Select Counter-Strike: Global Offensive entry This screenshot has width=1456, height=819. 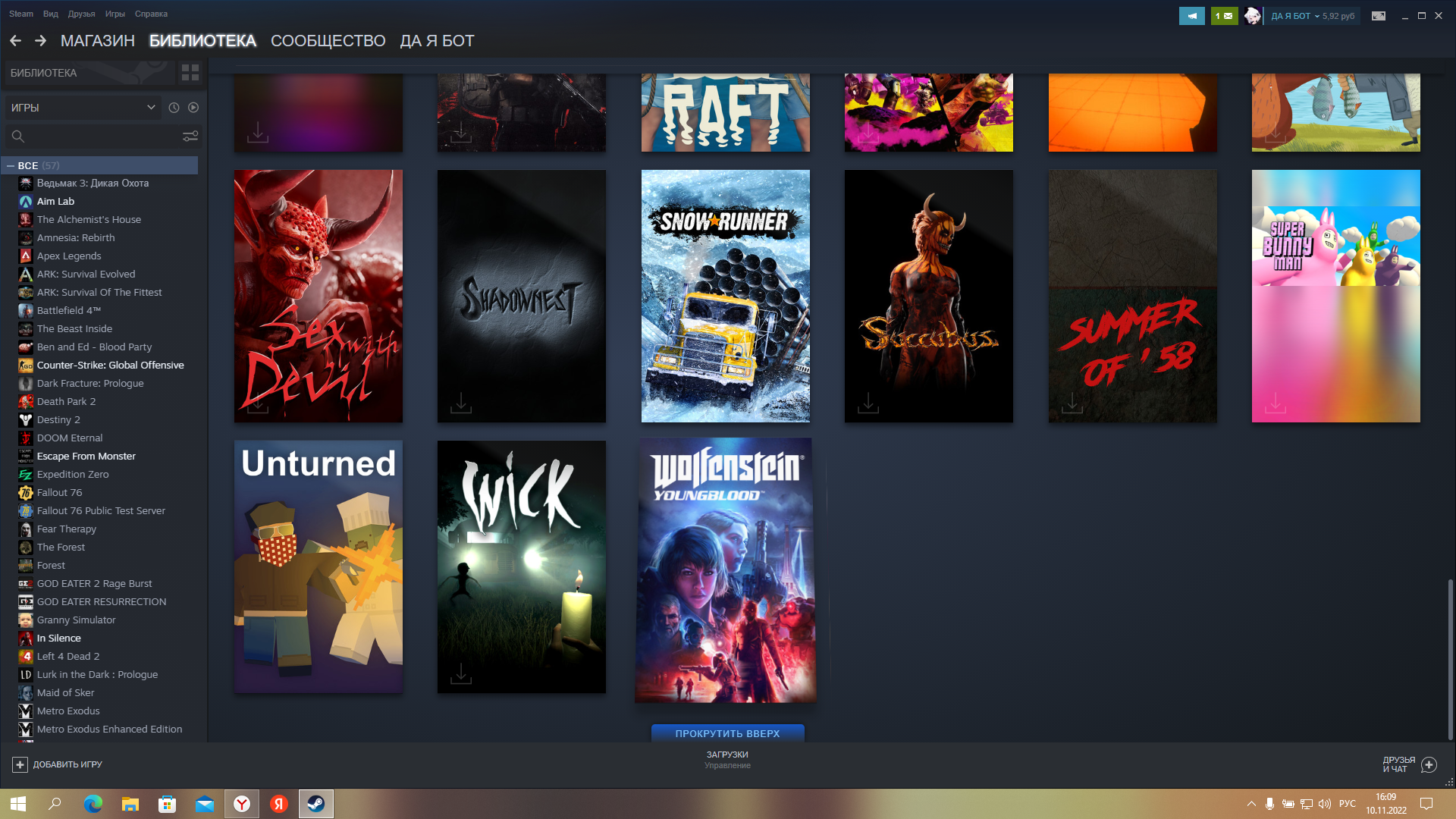111,366
